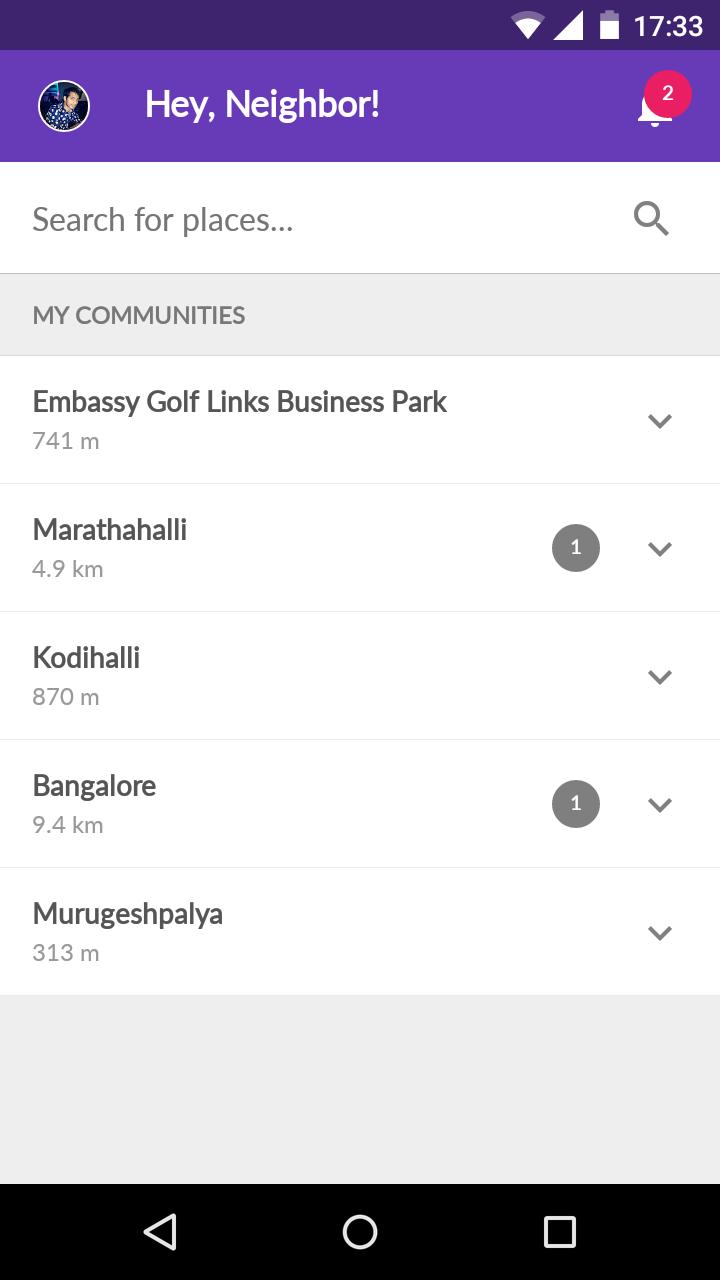Expand the Marathahalli community chevron
The height and width of the screenshot is (1280, 720).
click(659, 549)
